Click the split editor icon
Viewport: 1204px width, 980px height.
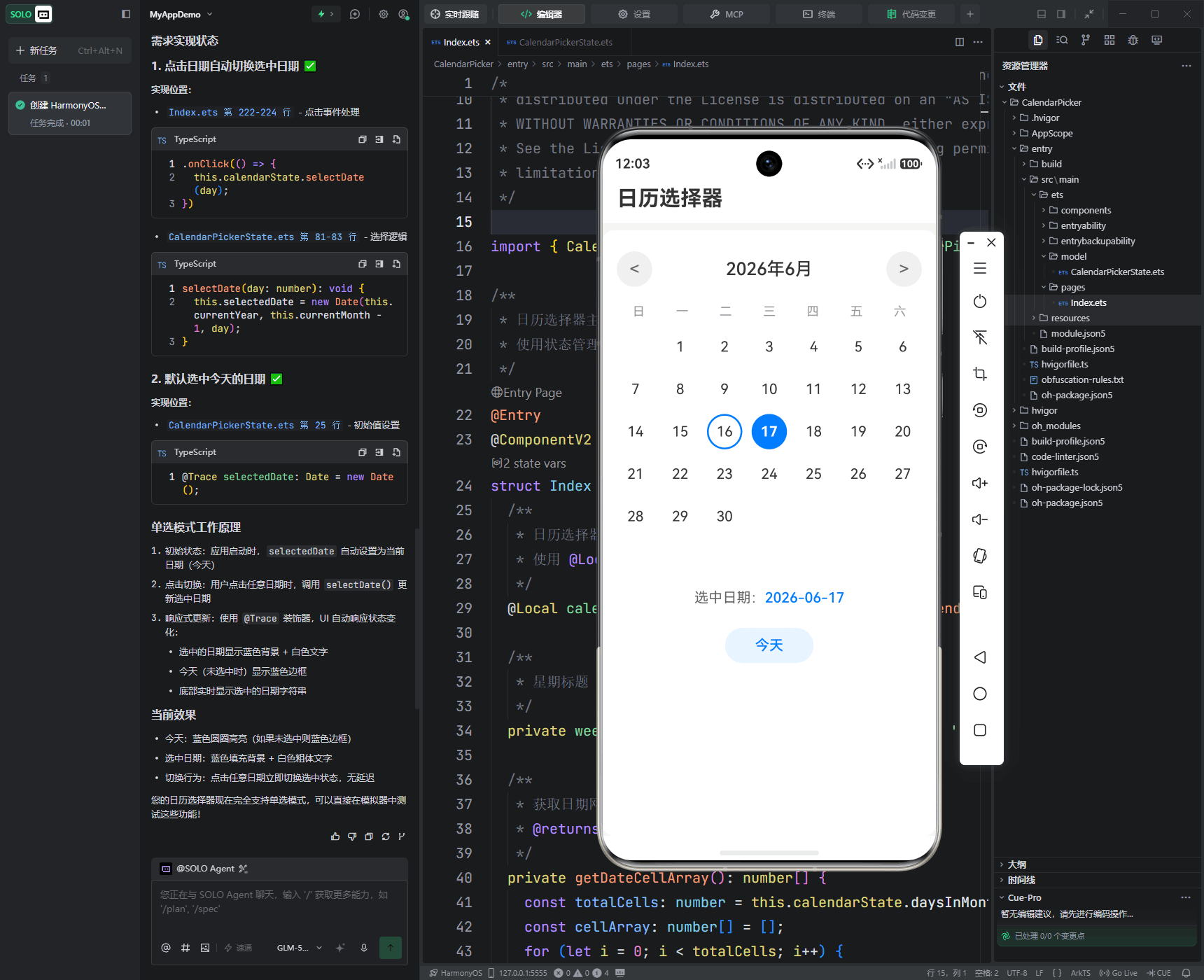pyautogui.click(x=960, y=42)
